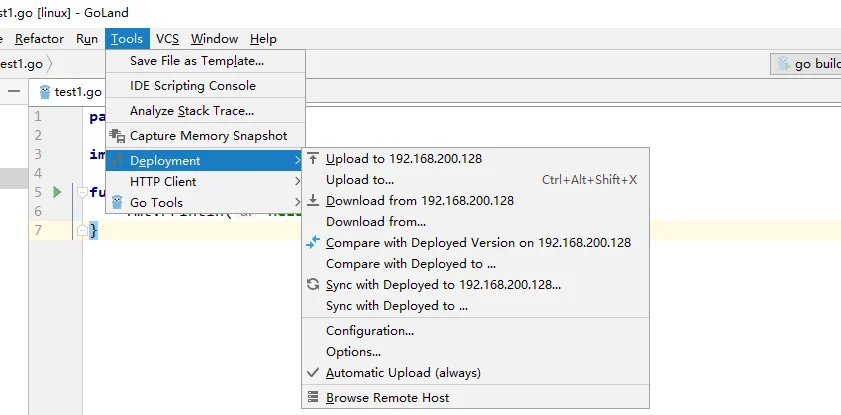This screenshot has height=415, width=841.
Task: Click the Browse Remote Host server icon
Action: tap(313, 397)
